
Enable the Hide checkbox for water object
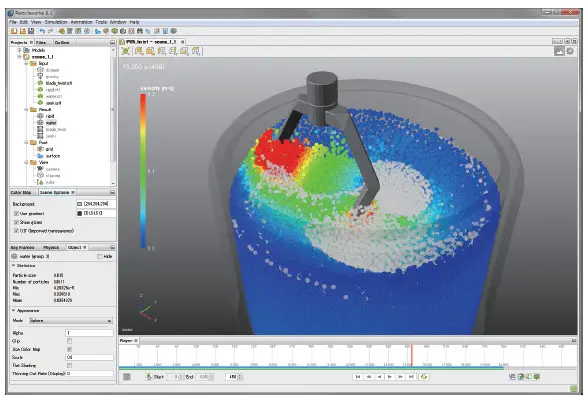pos(99,256)
